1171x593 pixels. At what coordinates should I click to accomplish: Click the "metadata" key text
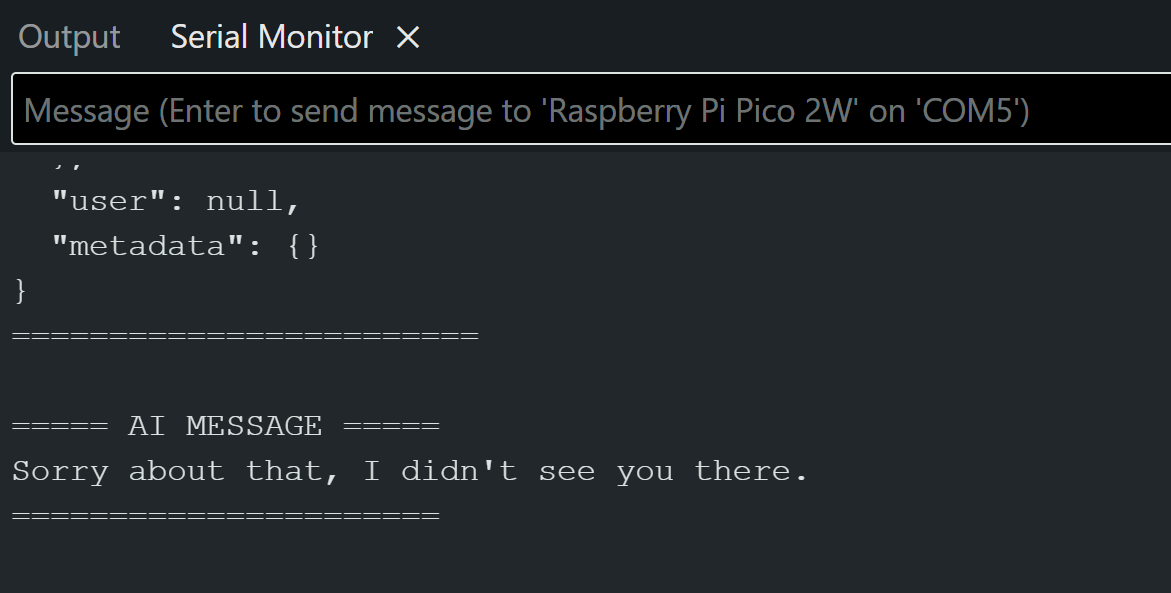click(147, 246)
